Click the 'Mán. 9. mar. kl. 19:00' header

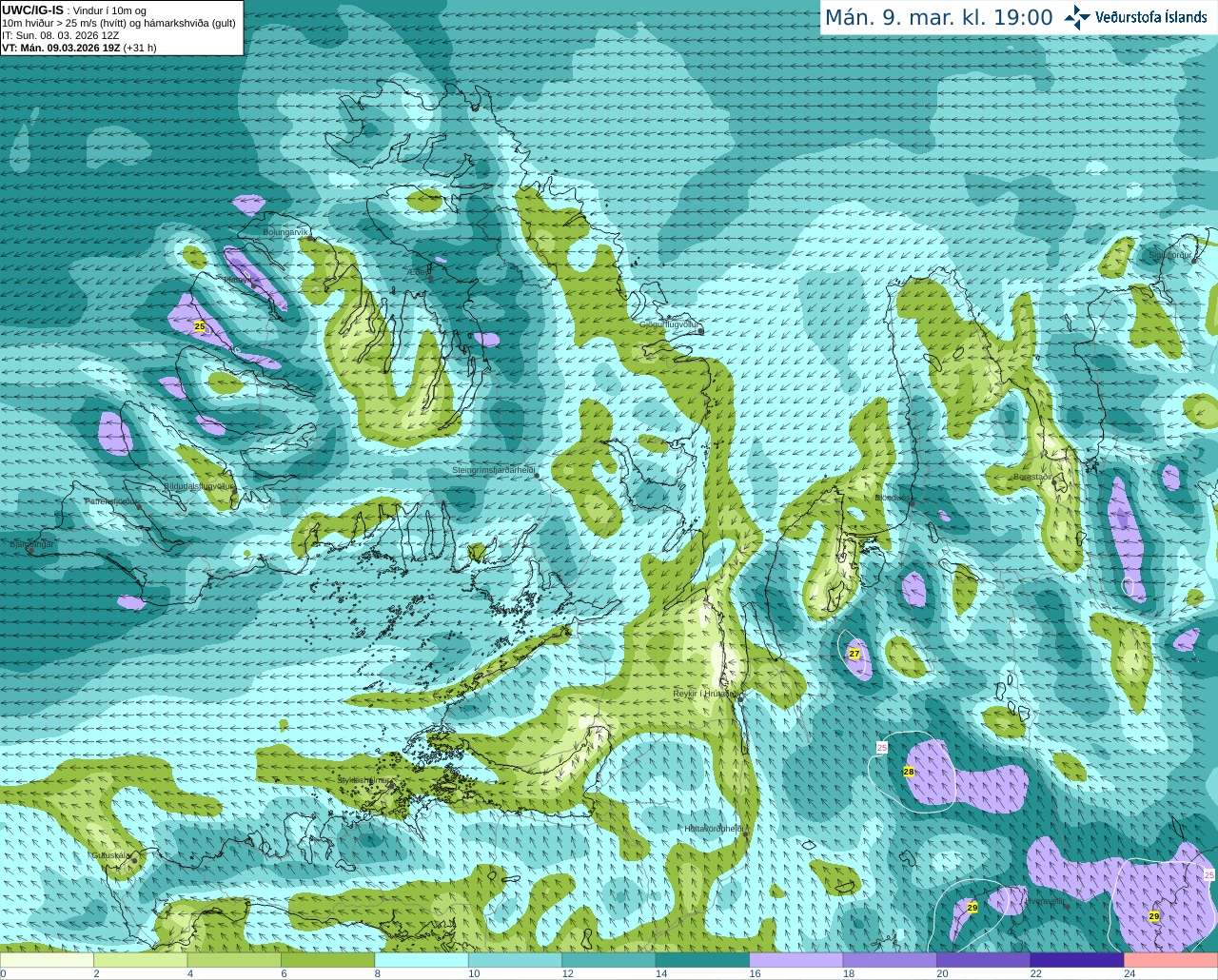tap(938, 18)
